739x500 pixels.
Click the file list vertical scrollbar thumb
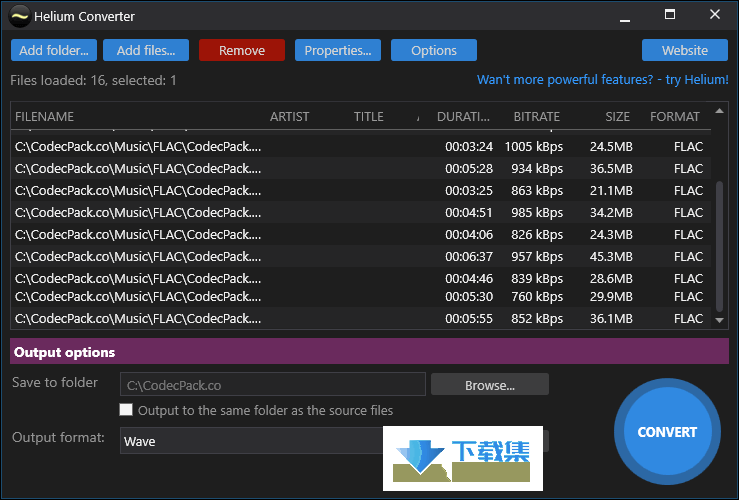tap(719, 246)
